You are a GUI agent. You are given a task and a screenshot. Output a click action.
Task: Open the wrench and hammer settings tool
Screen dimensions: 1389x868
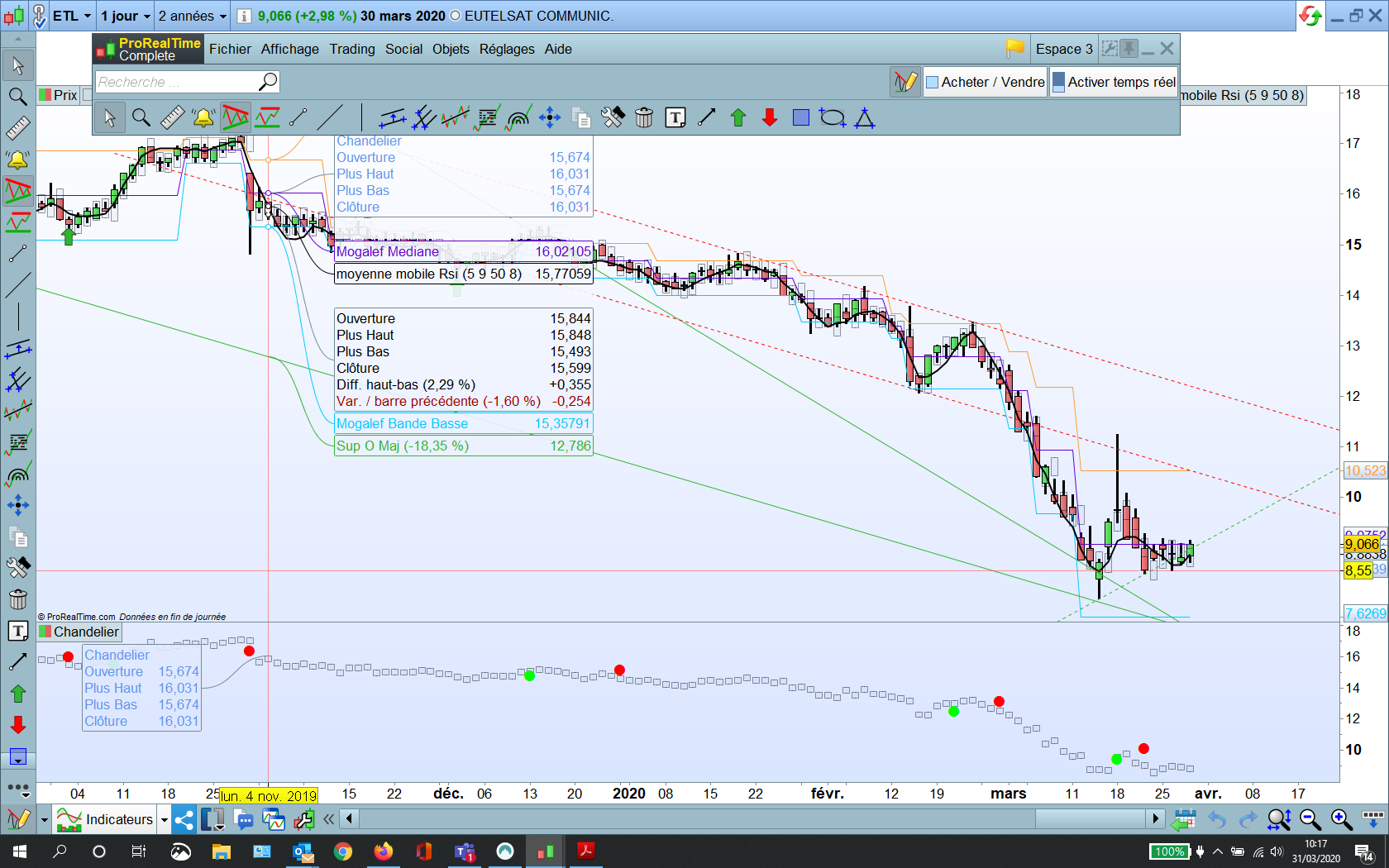tap(613, 118)
